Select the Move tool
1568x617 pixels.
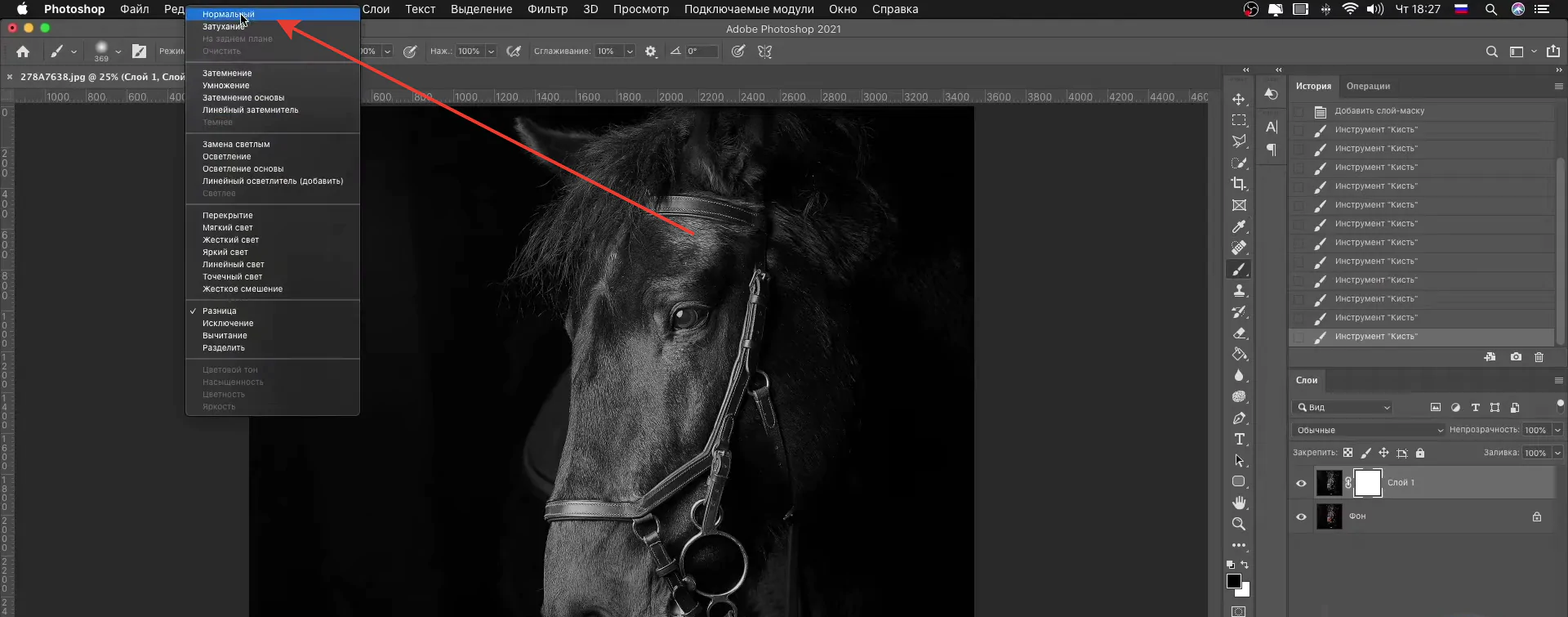pyautogui.click(x=1239, y=99)
